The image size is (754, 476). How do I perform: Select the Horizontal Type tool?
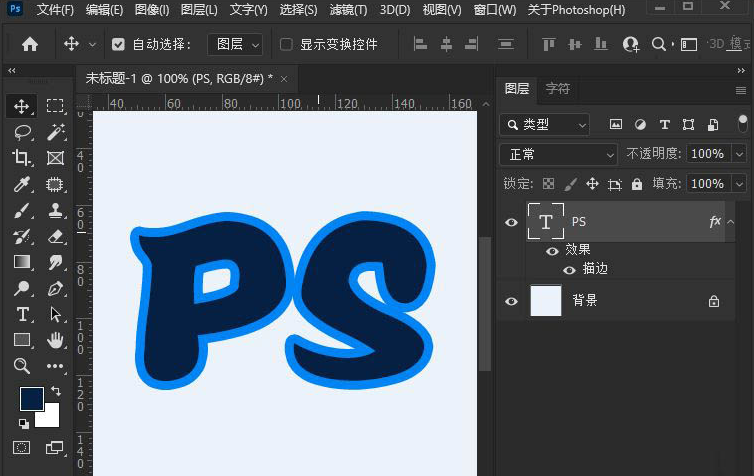point(22,314)
